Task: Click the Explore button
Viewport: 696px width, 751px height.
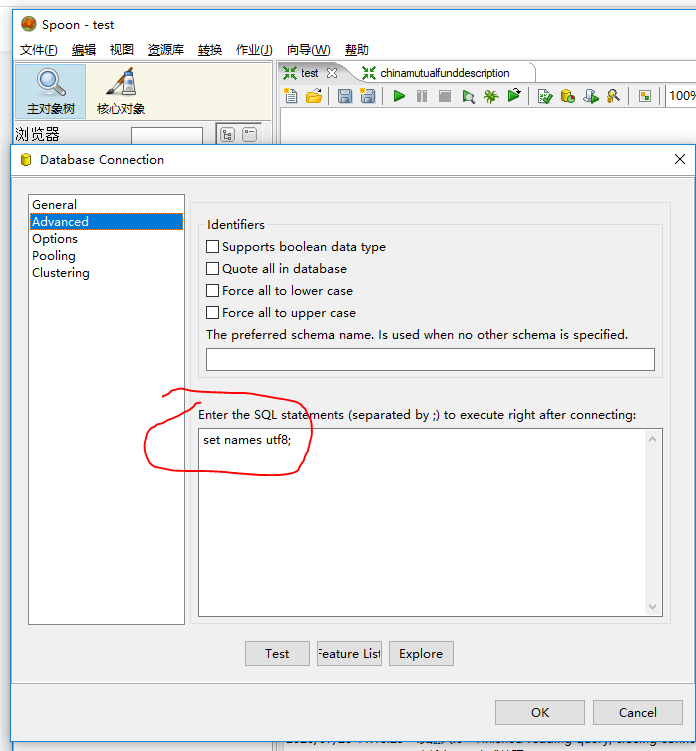Action: tap(421, 653)
